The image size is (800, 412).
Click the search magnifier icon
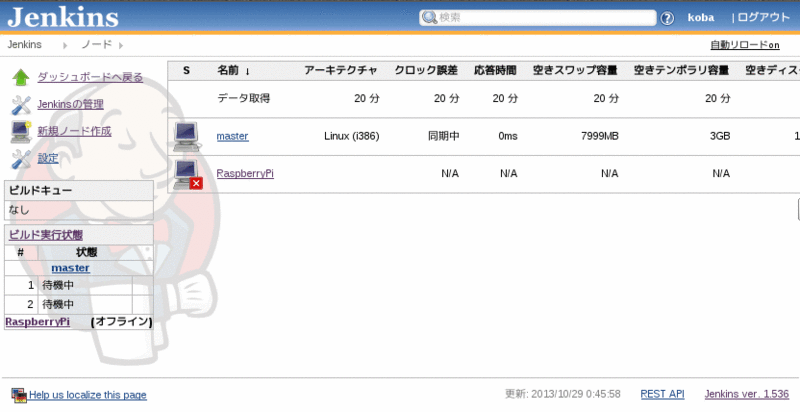coord(430,17)
